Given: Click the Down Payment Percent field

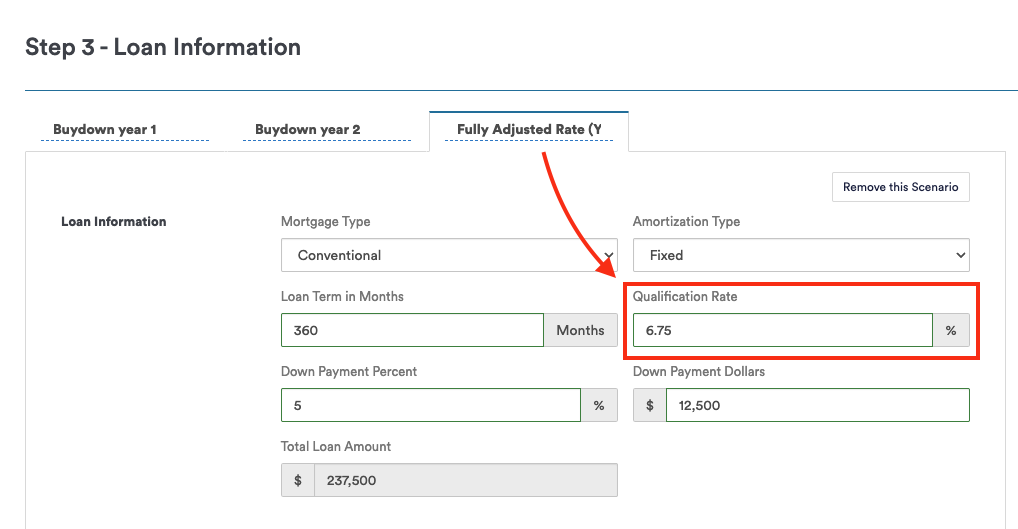Looking at the screenshot, I should point(431,406).
